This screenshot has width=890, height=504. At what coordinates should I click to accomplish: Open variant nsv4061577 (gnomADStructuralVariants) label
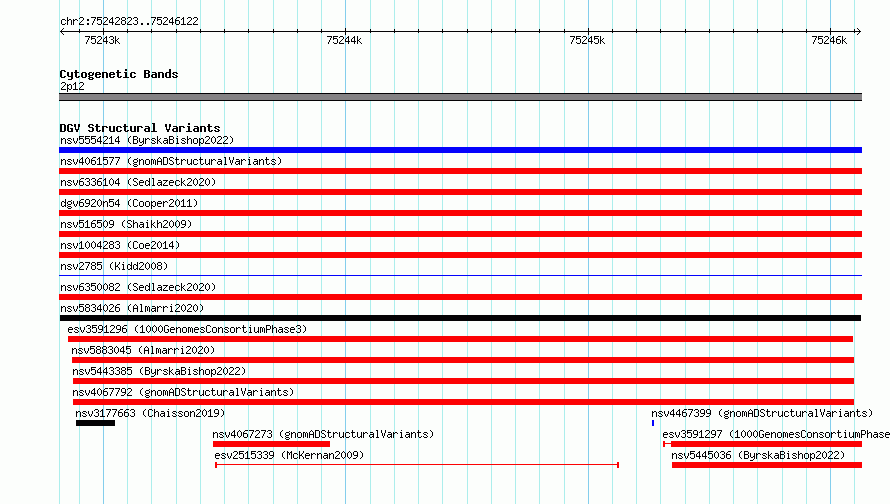171,161
